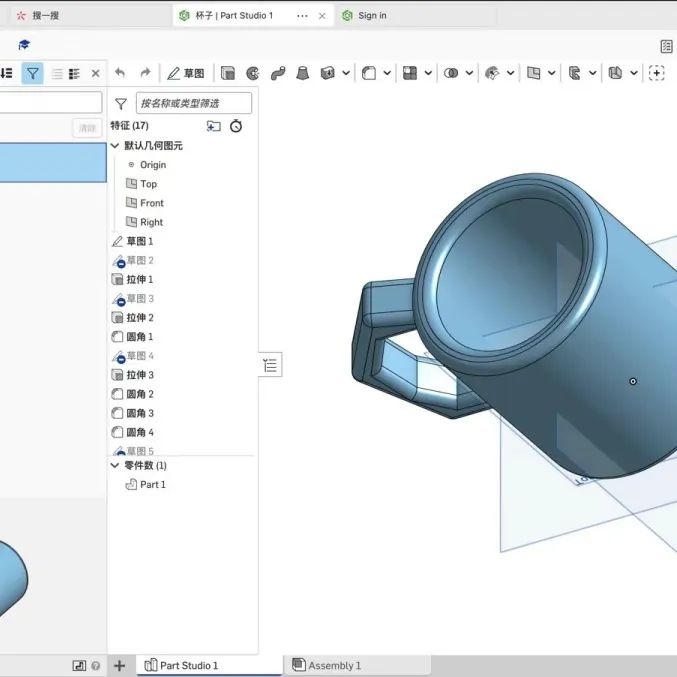Add a new tab with plus button
This screenshot has width=677, height=677.
tap(120, 665)
